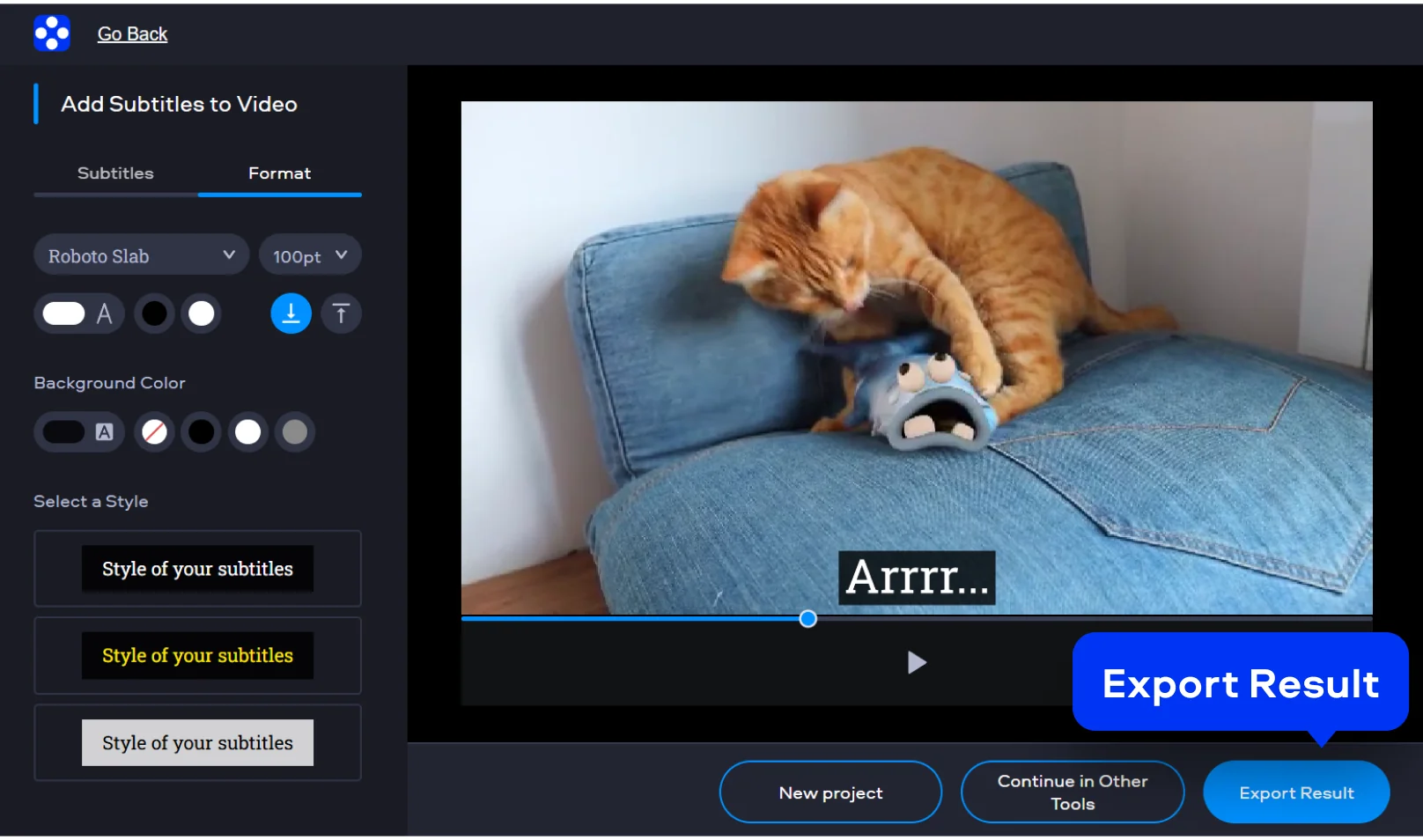Align subtitles to top

click(341, 313)
